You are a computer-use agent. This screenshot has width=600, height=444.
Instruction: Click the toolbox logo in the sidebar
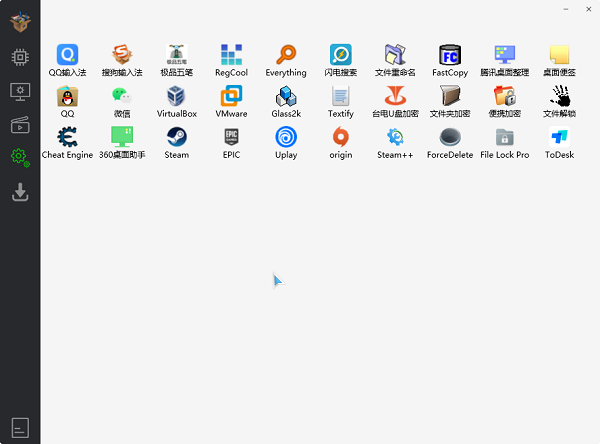pos(20,22)
